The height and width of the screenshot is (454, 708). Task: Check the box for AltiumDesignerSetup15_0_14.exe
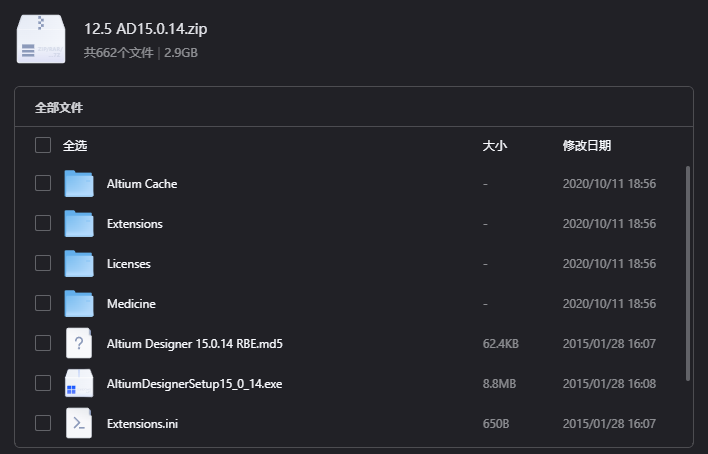point(43,383)
